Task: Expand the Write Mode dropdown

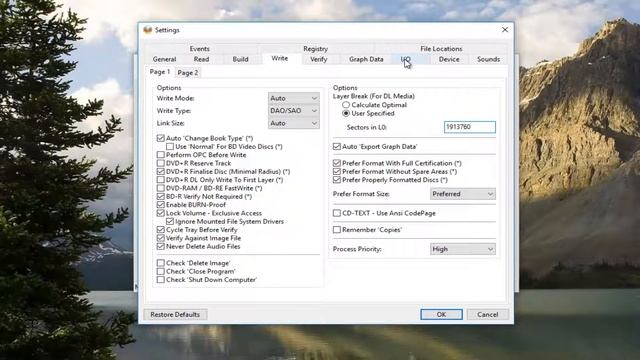Action: (x=293, y=98)
